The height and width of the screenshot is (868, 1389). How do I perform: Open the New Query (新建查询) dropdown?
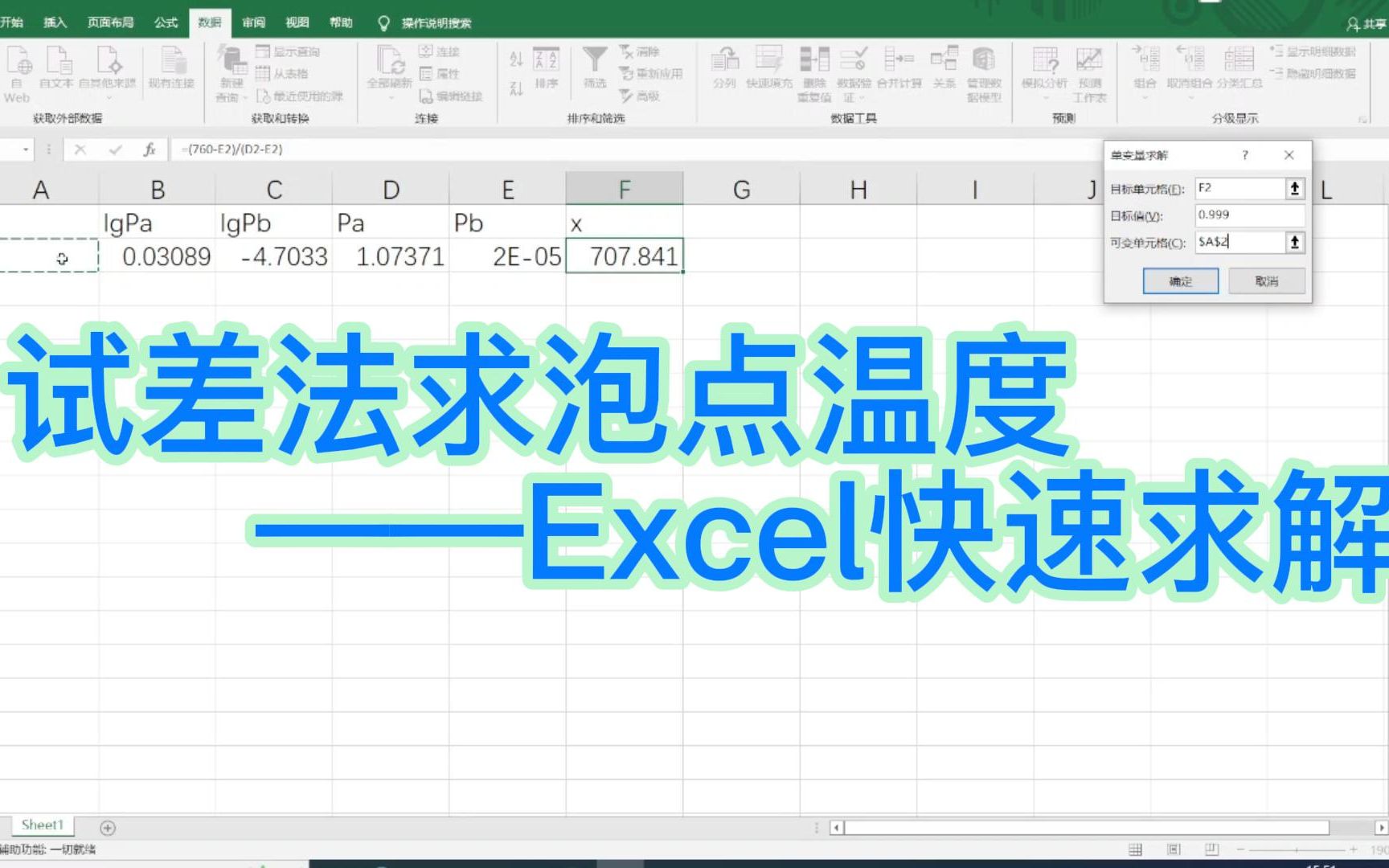tap(231, 74)
